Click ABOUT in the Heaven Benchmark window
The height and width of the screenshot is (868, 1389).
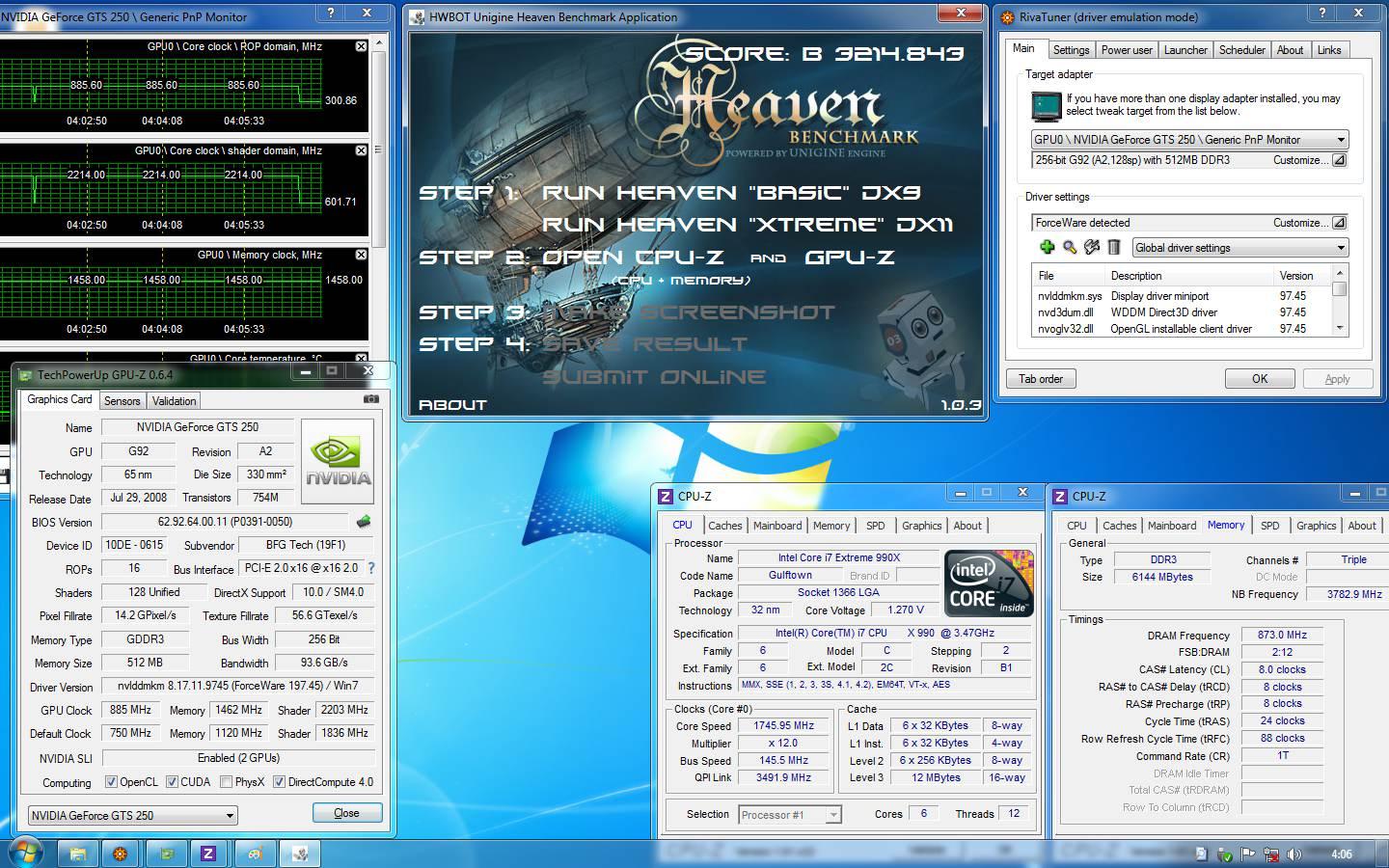tap(452, 405)
